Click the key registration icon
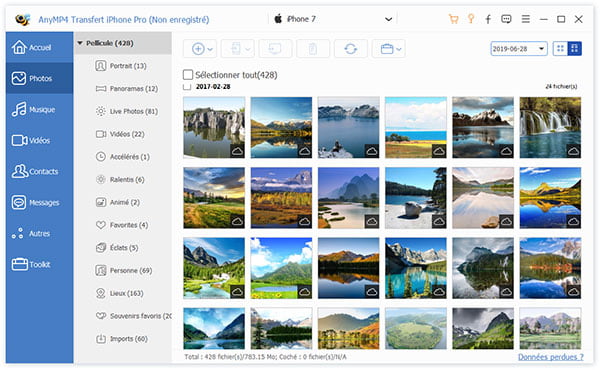600x370 pixels. coord(471,19)
